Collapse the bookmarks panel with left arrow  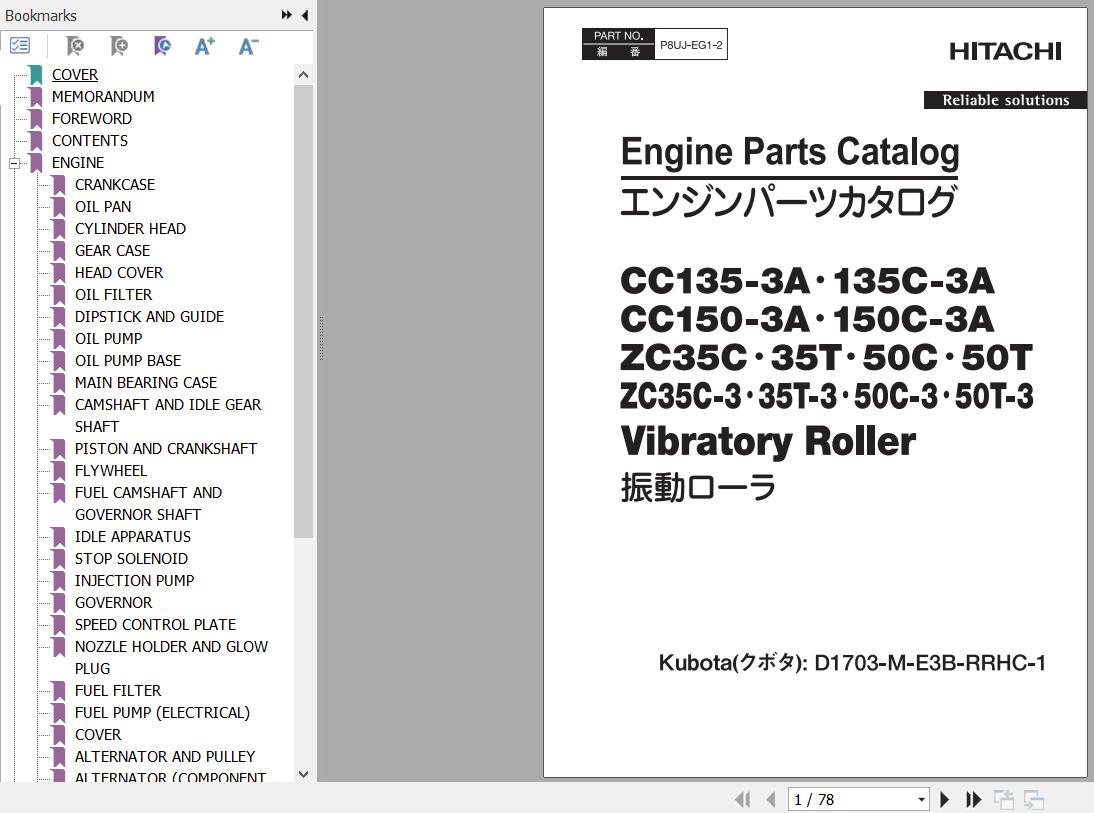tap(305, 15)
